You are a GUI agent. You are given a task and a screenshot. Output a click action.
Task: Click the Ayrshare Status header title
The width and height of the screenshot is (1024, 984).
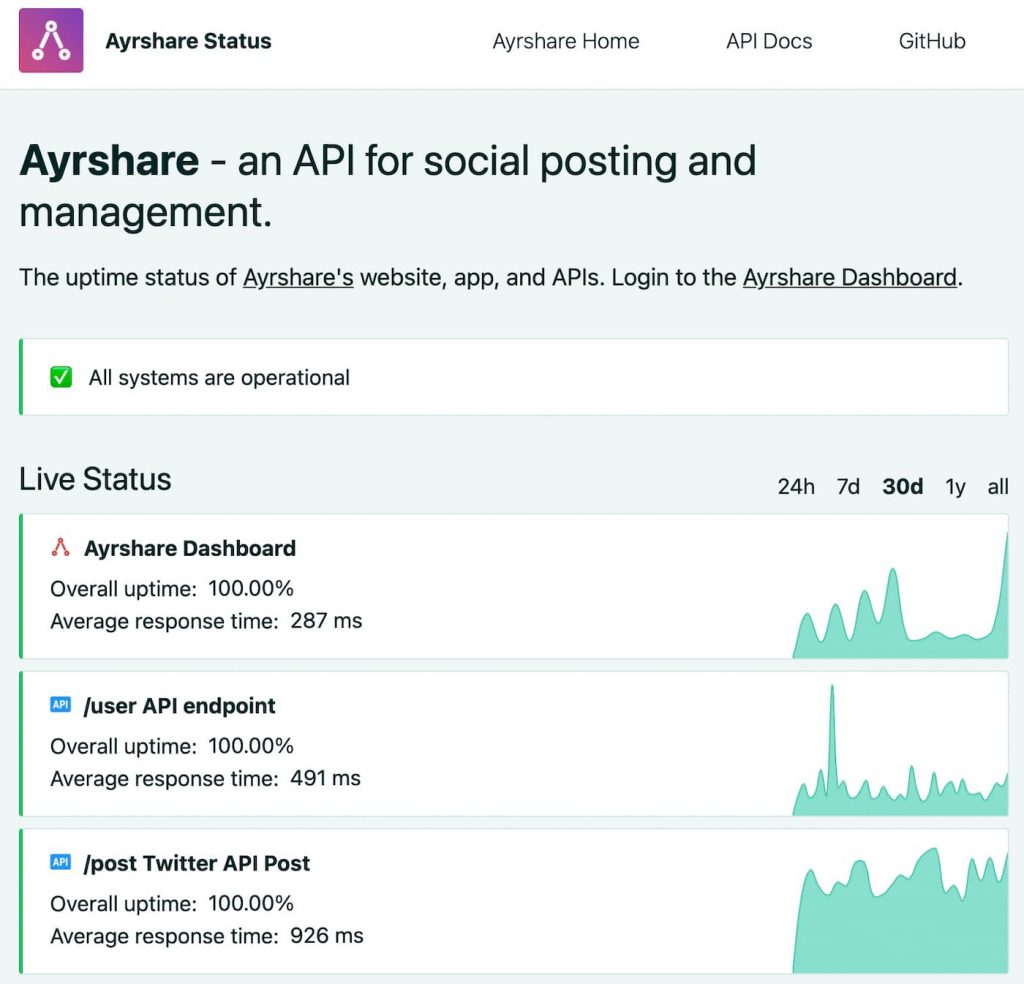click(188, 41)
